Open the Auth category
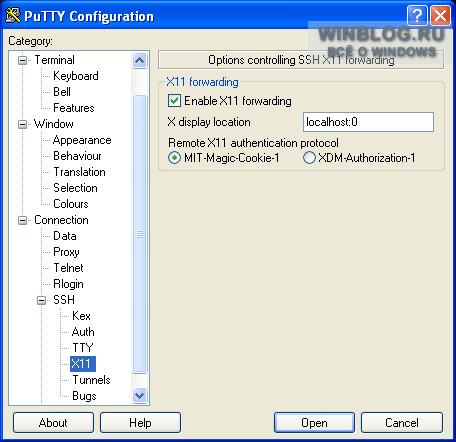Viewport: 456px width, 442px height. 83,332
